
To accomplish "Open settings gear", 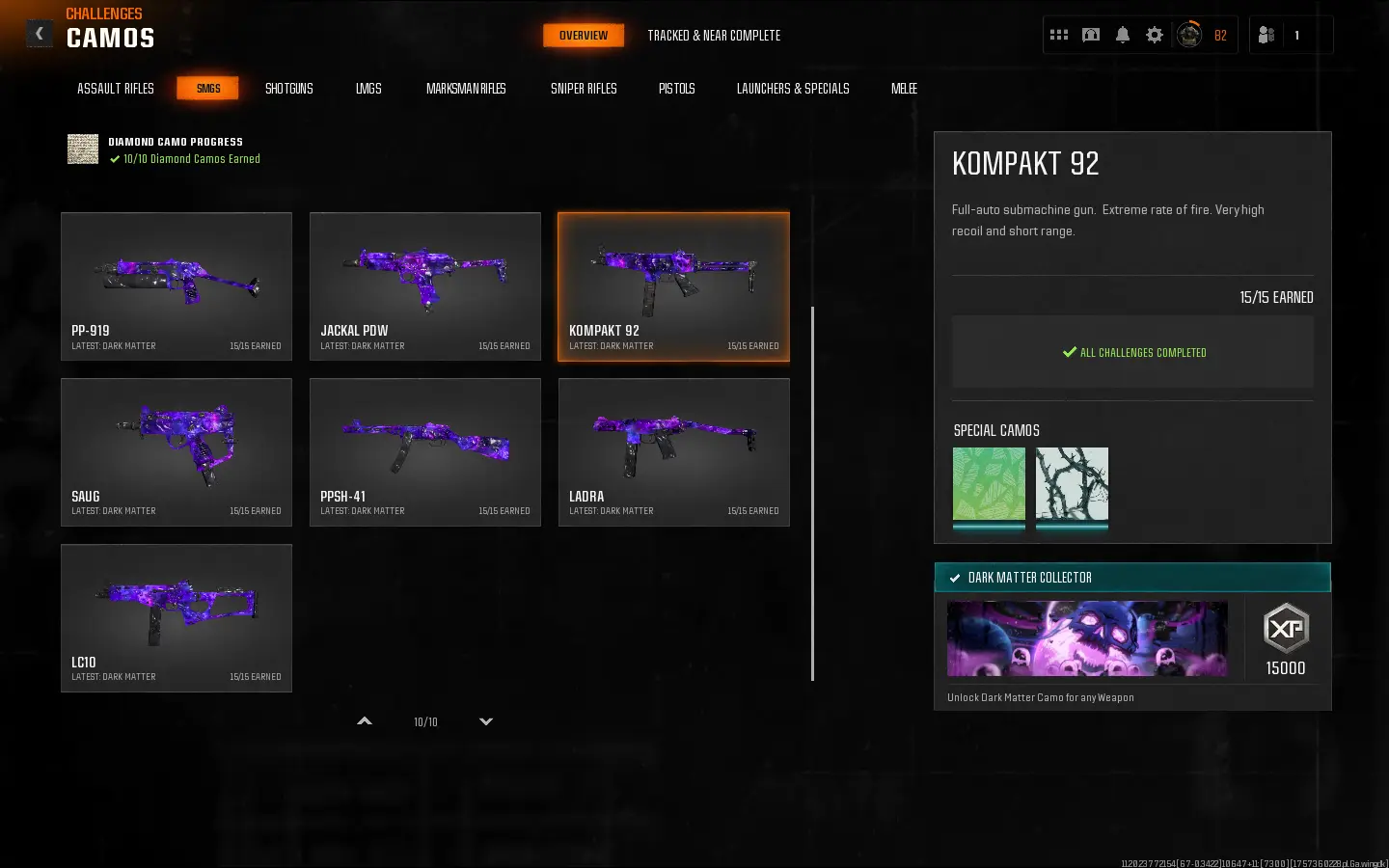I will [x=1155, y=35].
